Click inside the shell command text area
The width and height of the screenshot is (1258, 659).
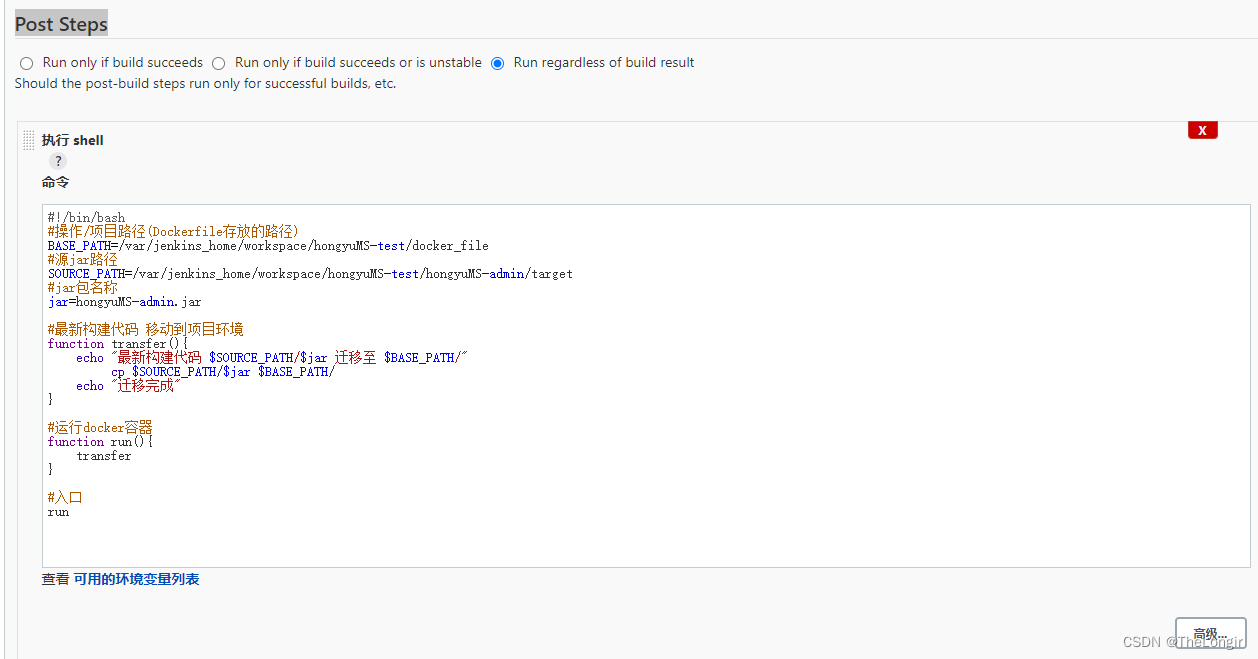(x=646, y=386)
